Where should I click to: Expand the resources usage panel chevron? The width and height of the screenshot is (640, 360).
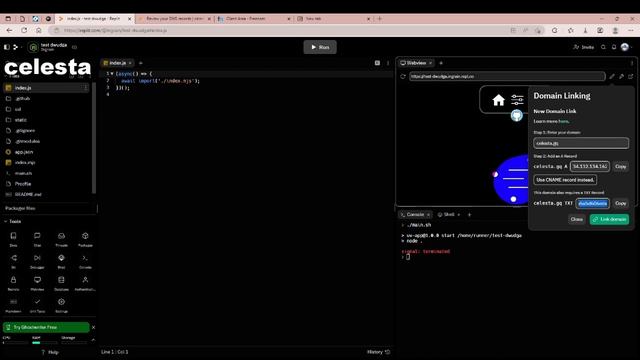point(93,340)
